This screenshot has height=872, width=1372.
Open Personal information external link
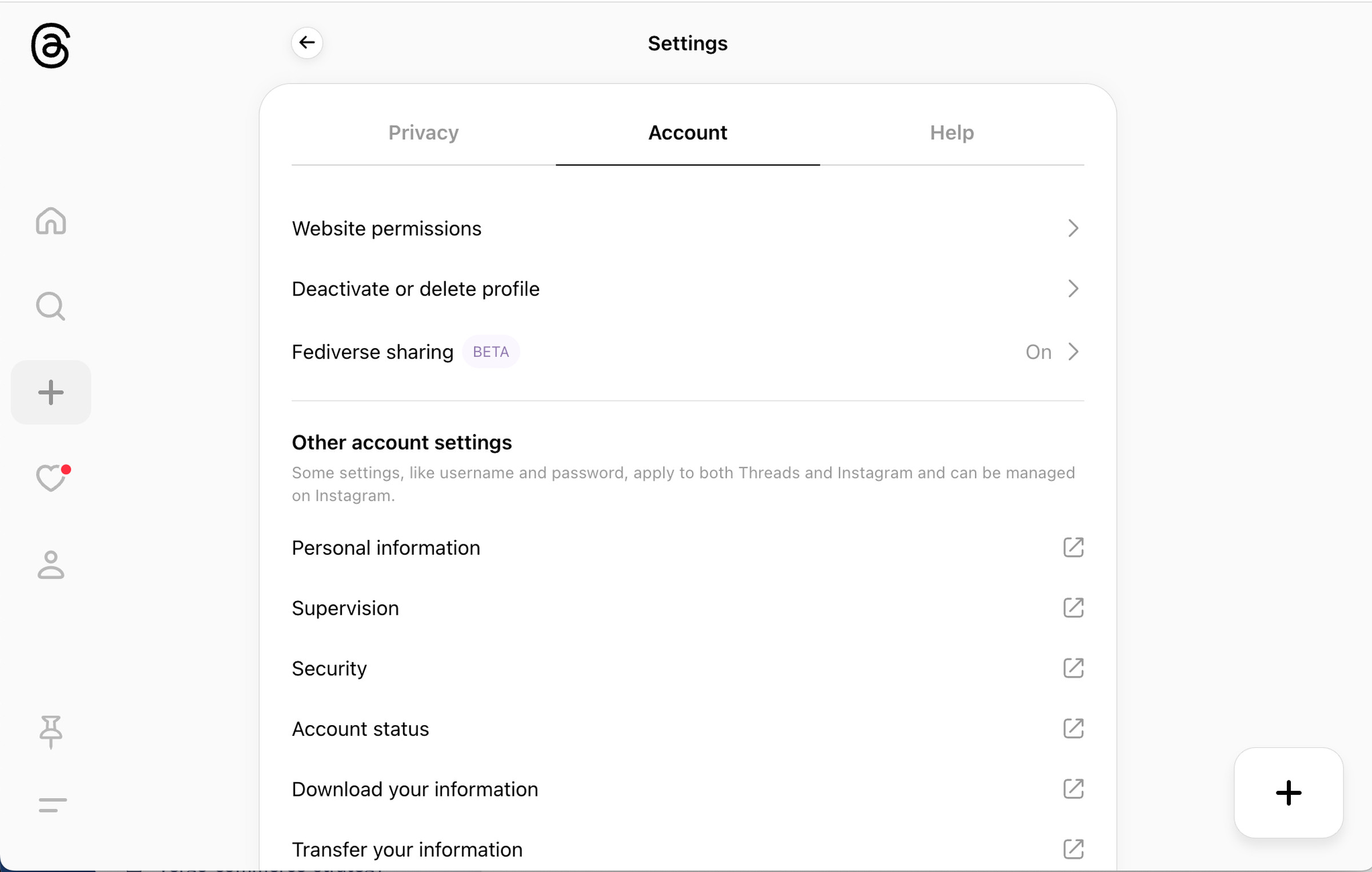1073,547
